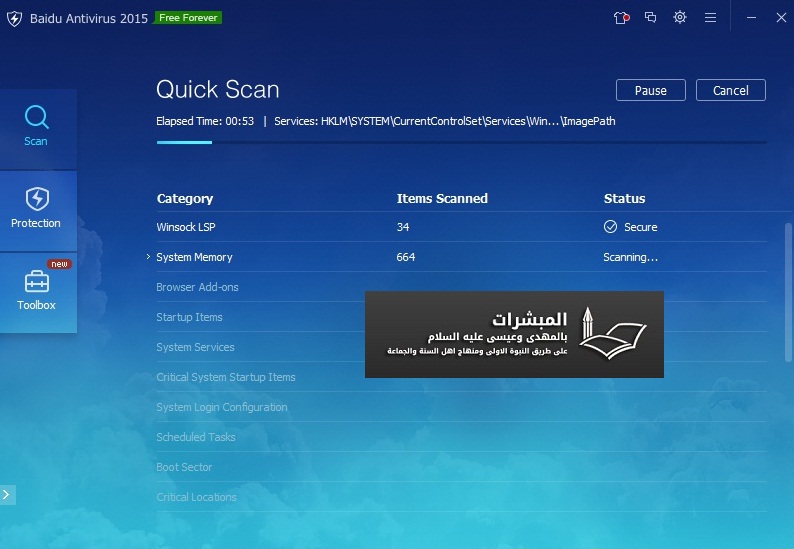
Task: Pause the quick scan
Action: click(650, 90)
